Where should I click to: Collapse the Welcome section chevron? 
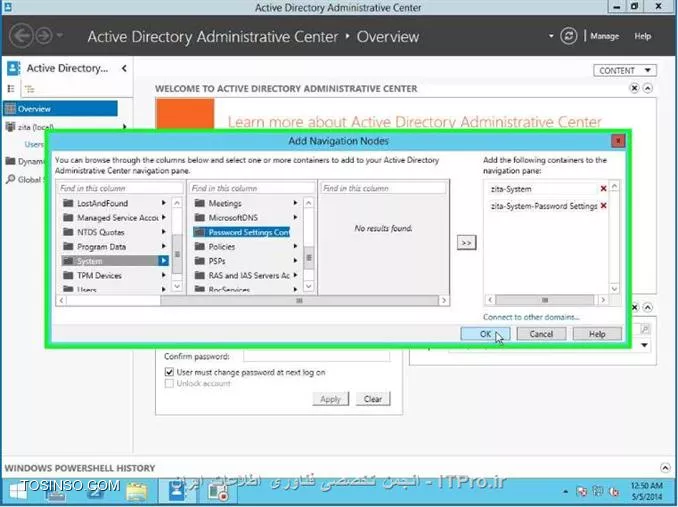[x=647, y=89]
